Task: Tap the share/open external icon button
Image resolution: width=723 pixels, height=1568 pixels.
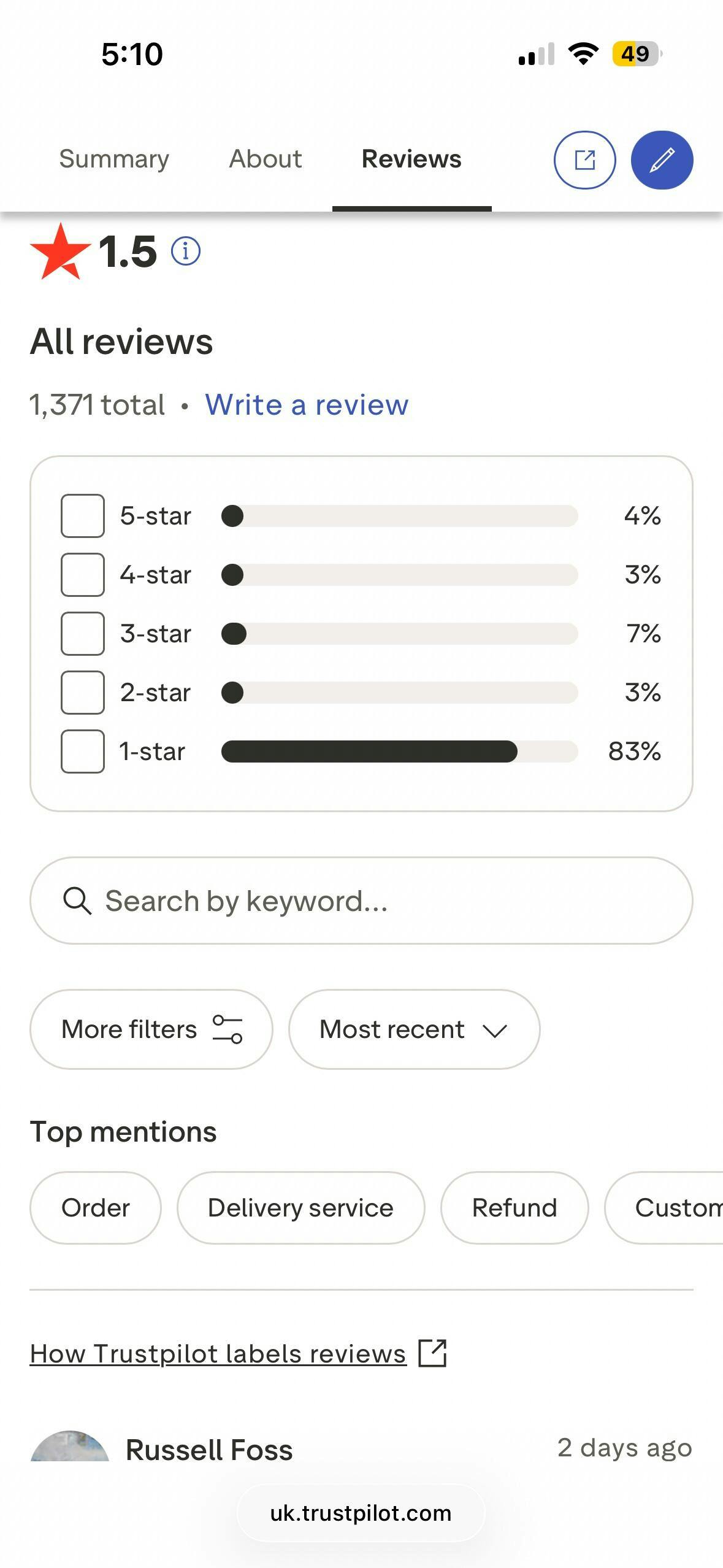Action: 584,160
